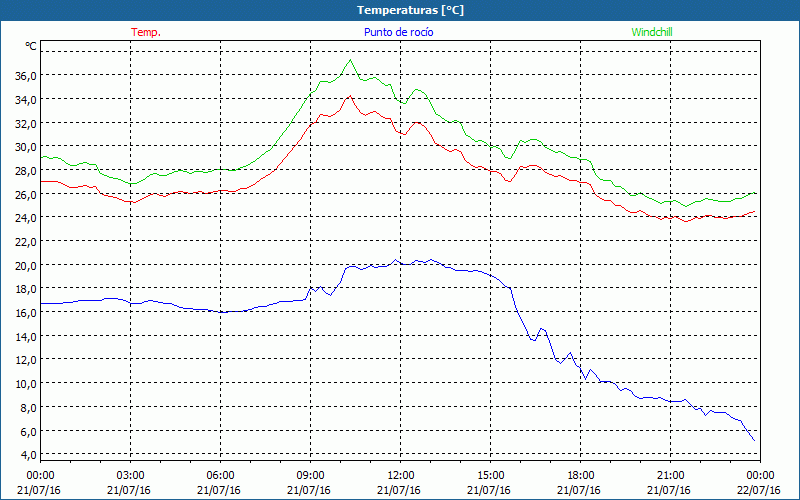Click the 12,0 y-axis label

point(26,360)
